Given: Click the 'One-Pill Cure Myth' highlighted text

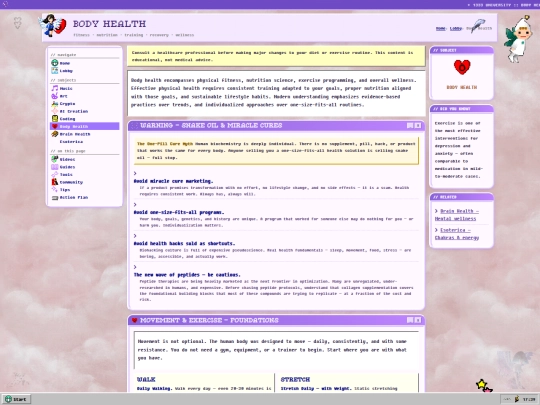Looking at the screenshot, I should [x=165, y=144].
